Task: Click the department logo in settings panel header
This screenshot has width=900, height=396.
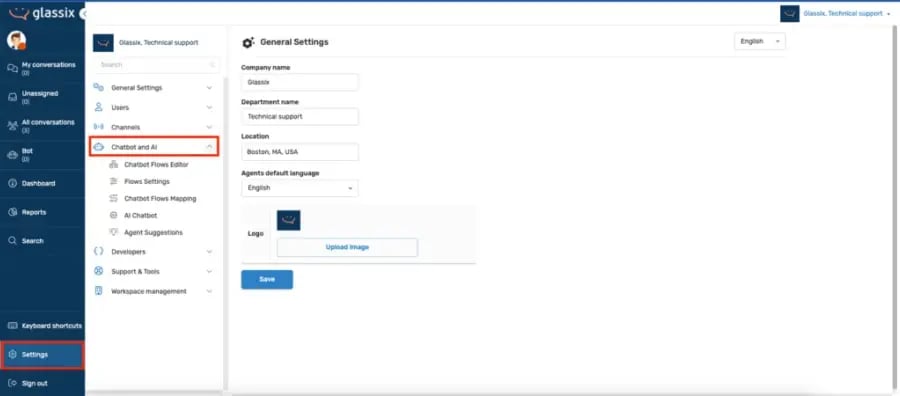Action: pyautogui.click(x=103, y=42)
